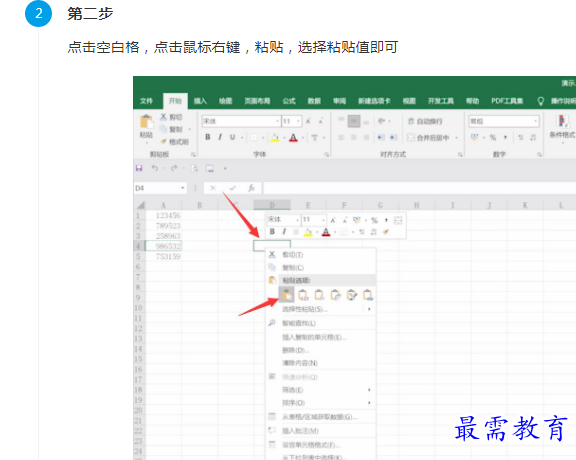Choose the Paste Link icon in context menu
The width and height of the screenshot is (576, 460).
pyautogui.click(x=368, y=295)
